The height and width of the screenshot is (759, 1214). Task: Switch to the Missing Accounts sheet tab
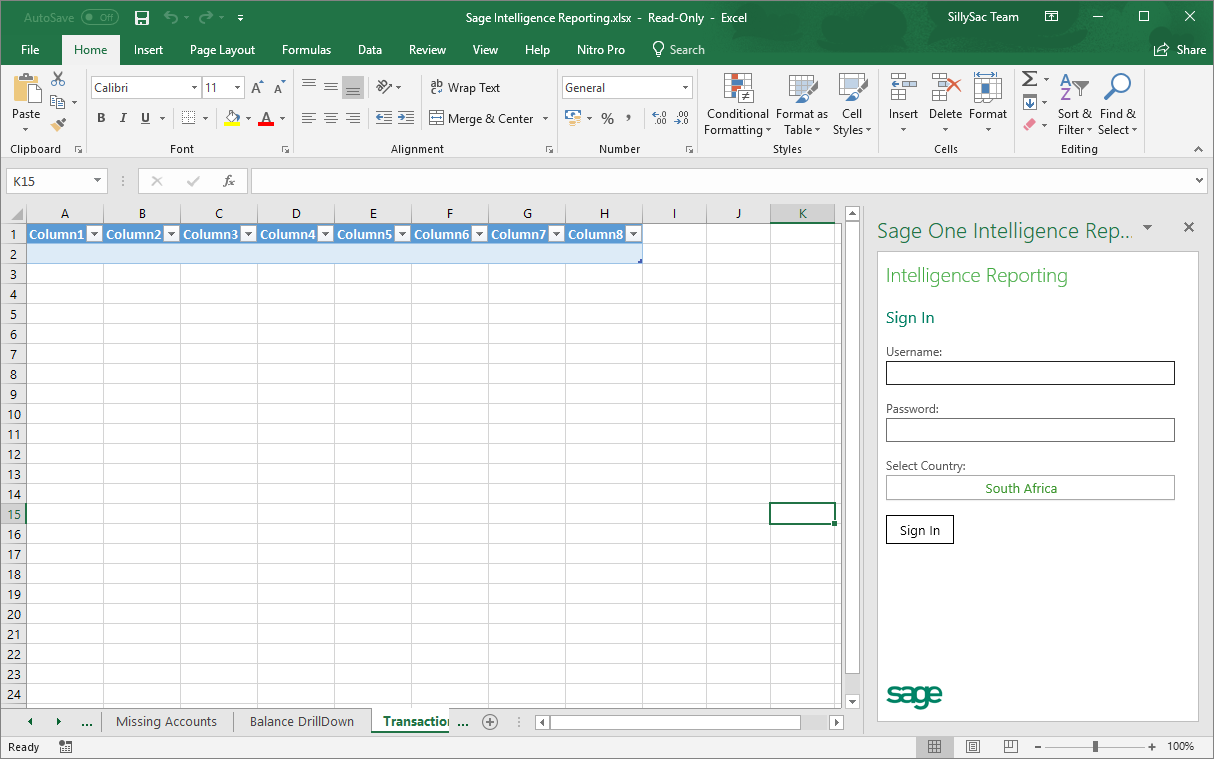[166, 721]
